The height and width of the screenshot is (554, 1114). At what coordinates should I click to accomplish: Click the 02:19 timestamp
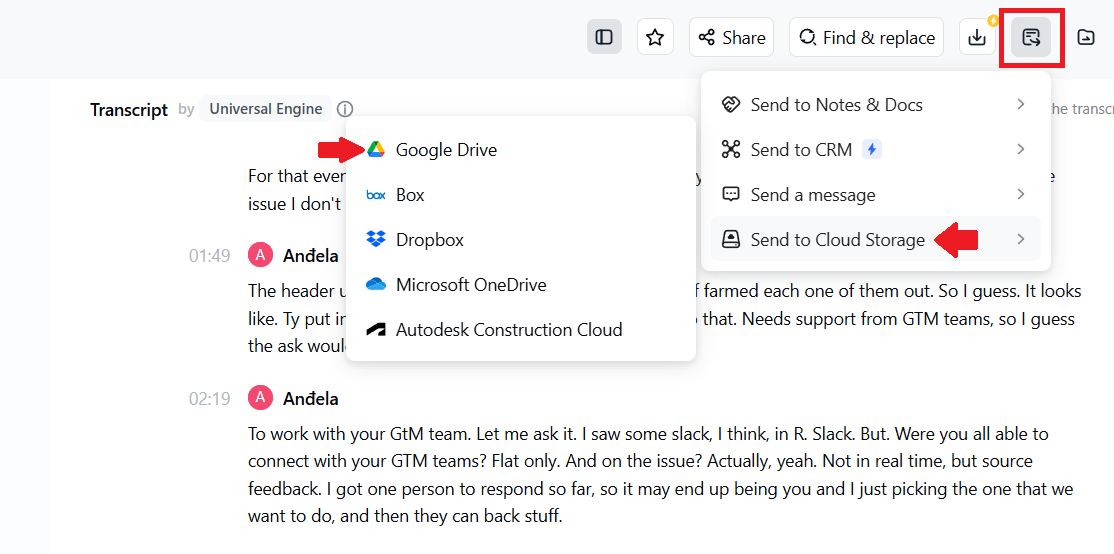pos(209,399)
